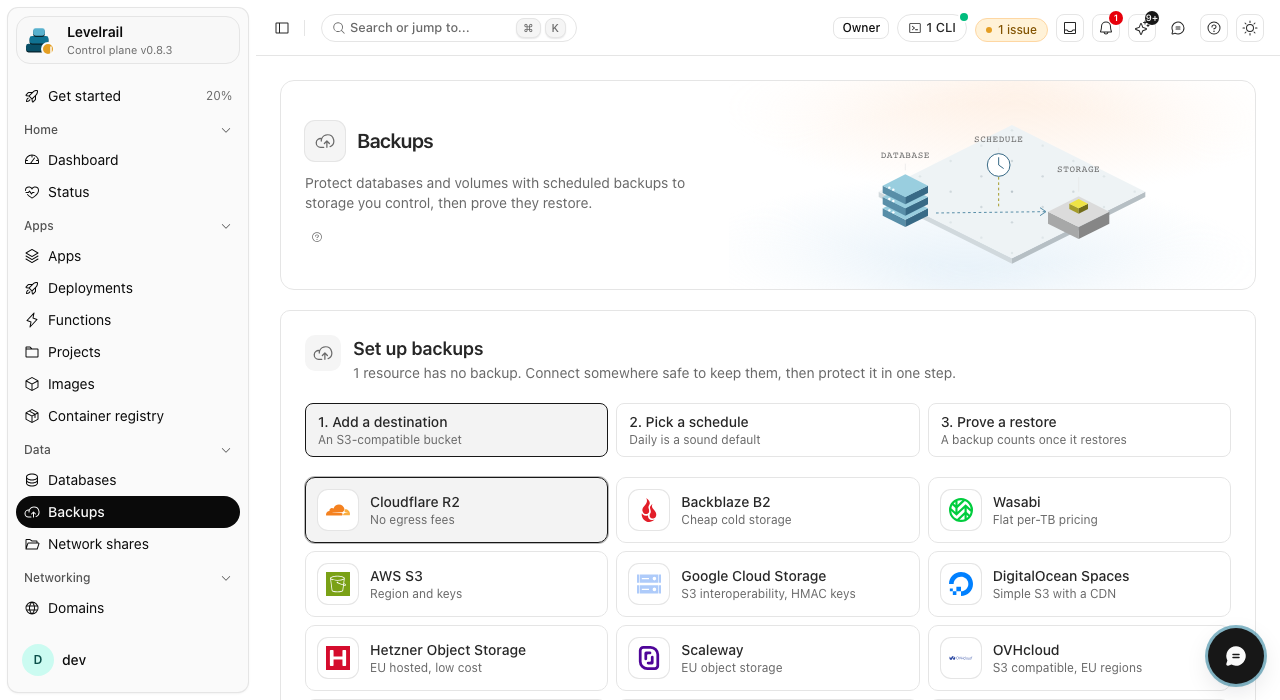Open the Status page

(x=128, y=192)
